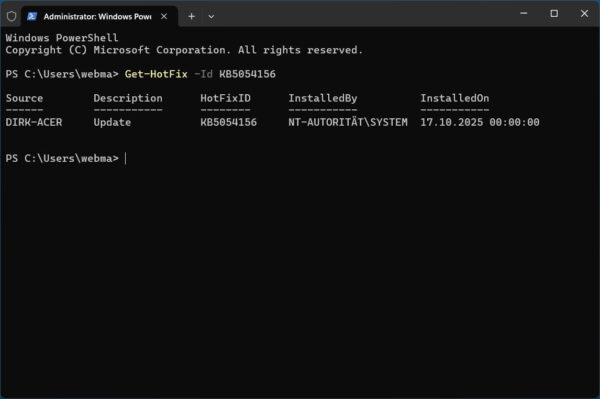Close the terminal window
Viewport: 600px width, 399px height.
584,13
